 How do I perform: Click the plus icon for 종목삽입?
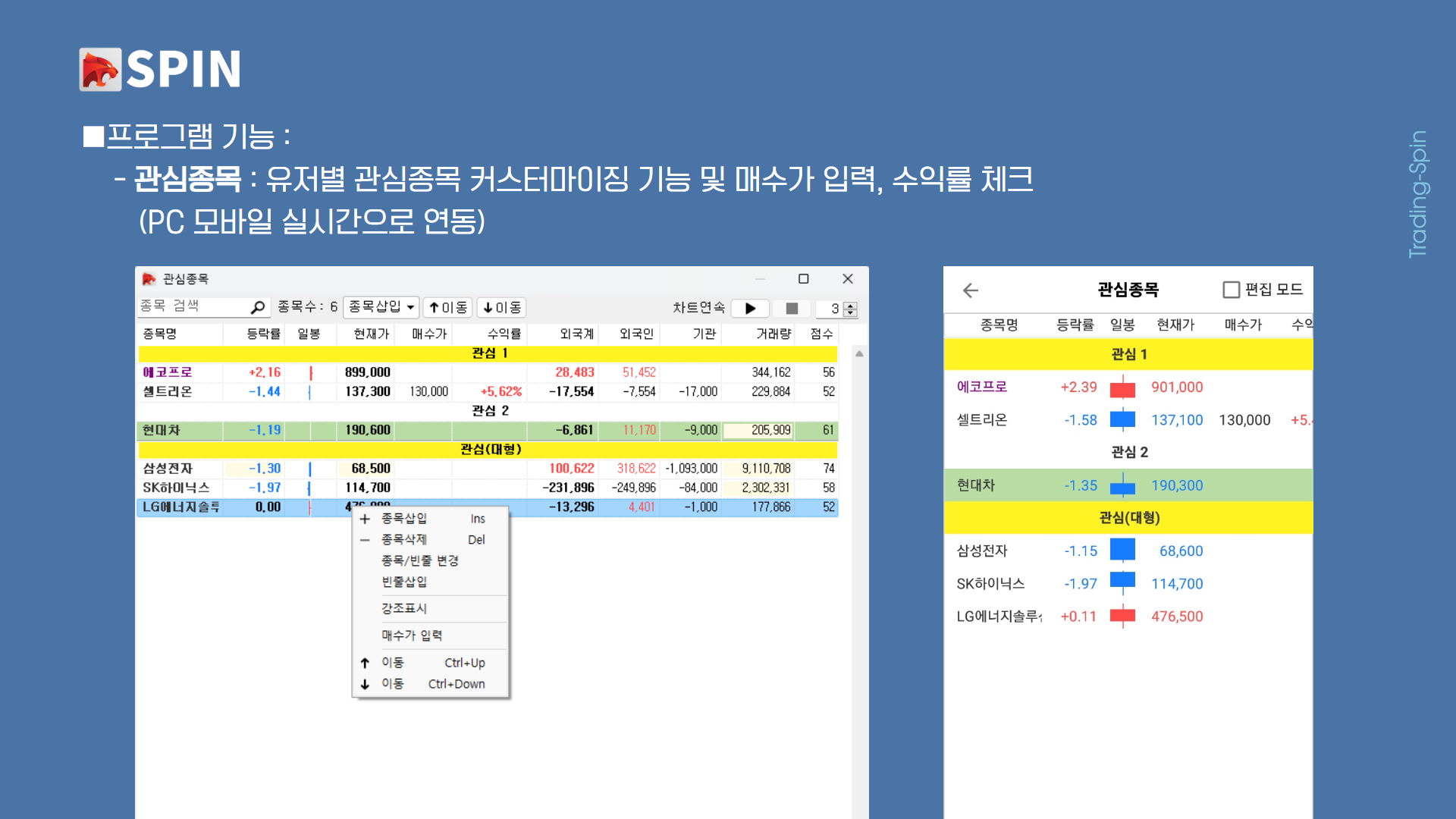(365, 519)
